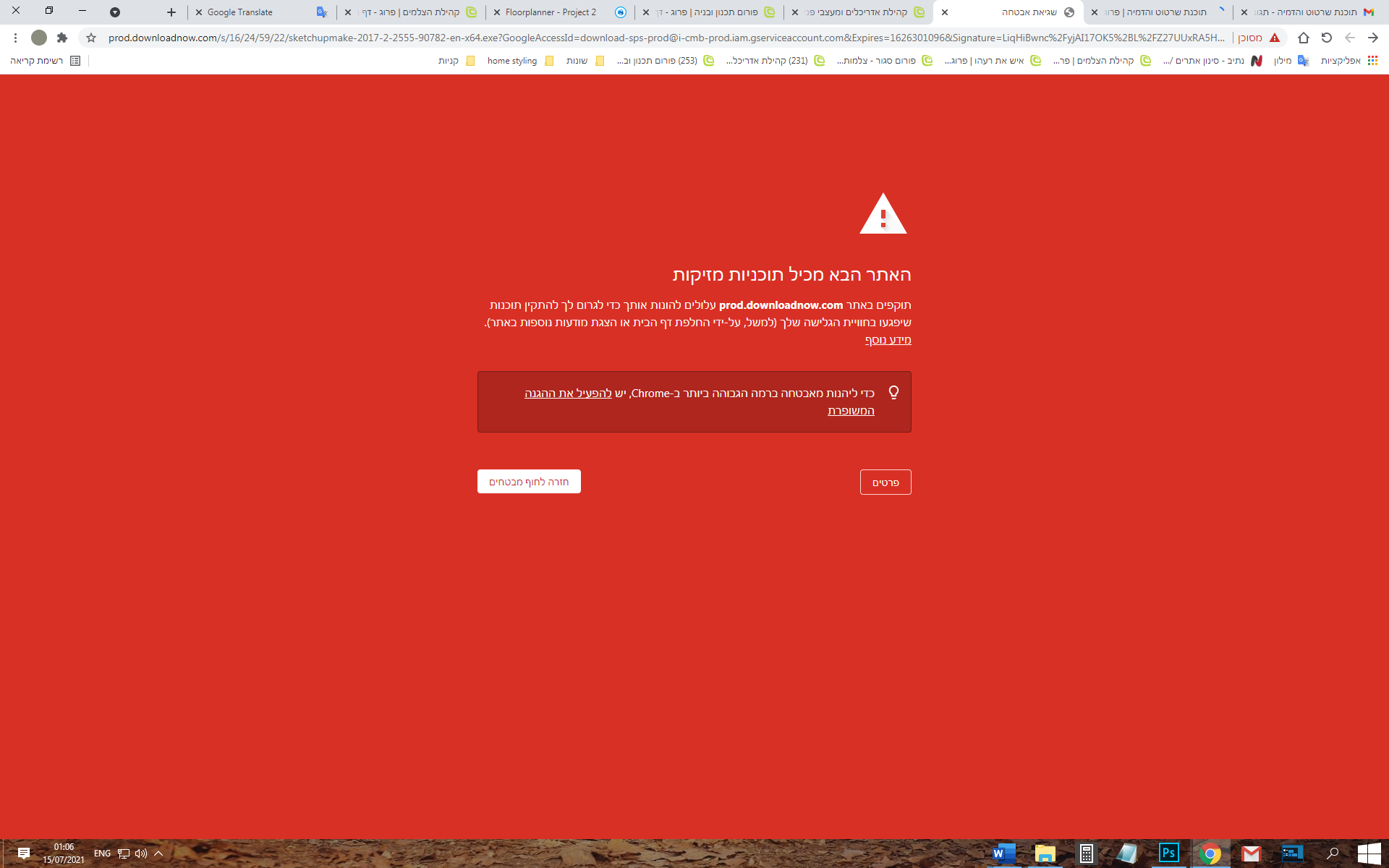Open Chrome's three-dot menu
Screen dimensions: 1389x868
tap(15, 38)
